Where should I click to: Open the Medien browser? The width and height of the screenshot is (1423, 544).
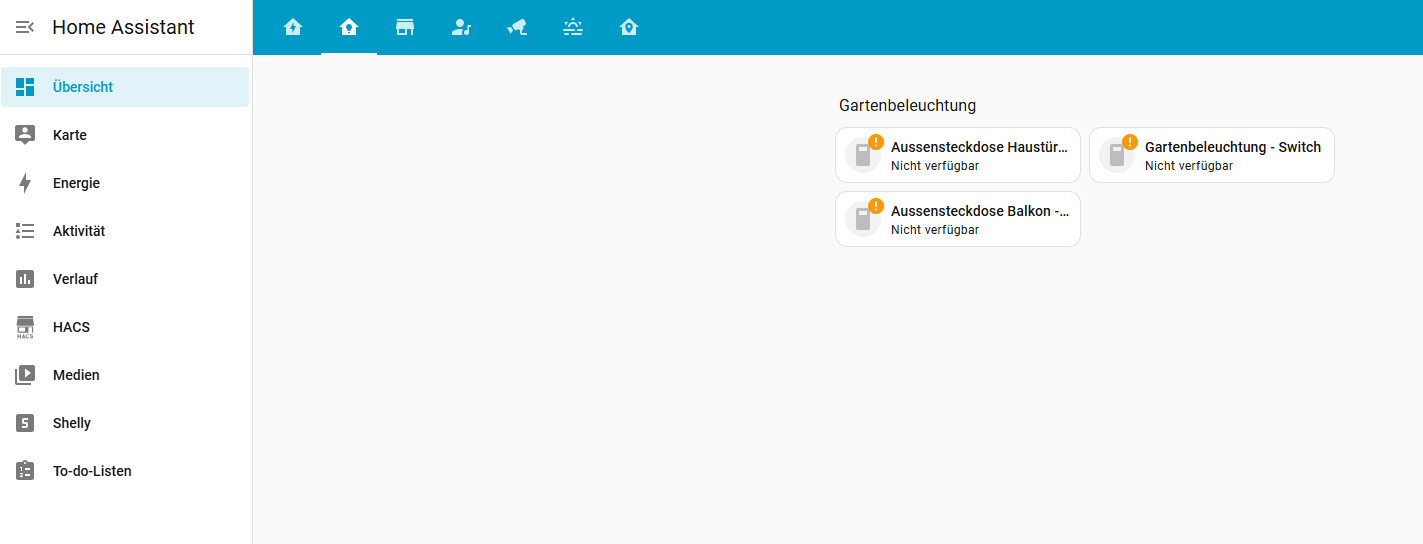pyautogui.click(x=76, y=375)
